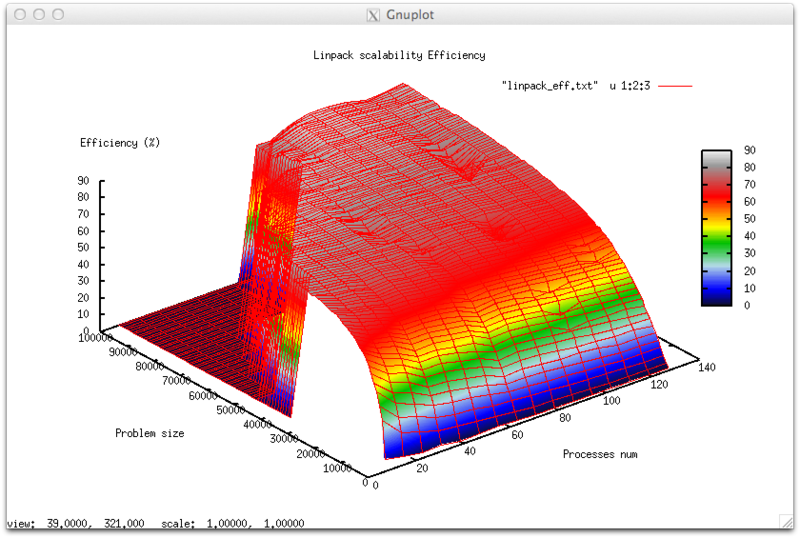The image size is (800, 538).
Task: Click the red legend line sample
Action: coord(675,86)
